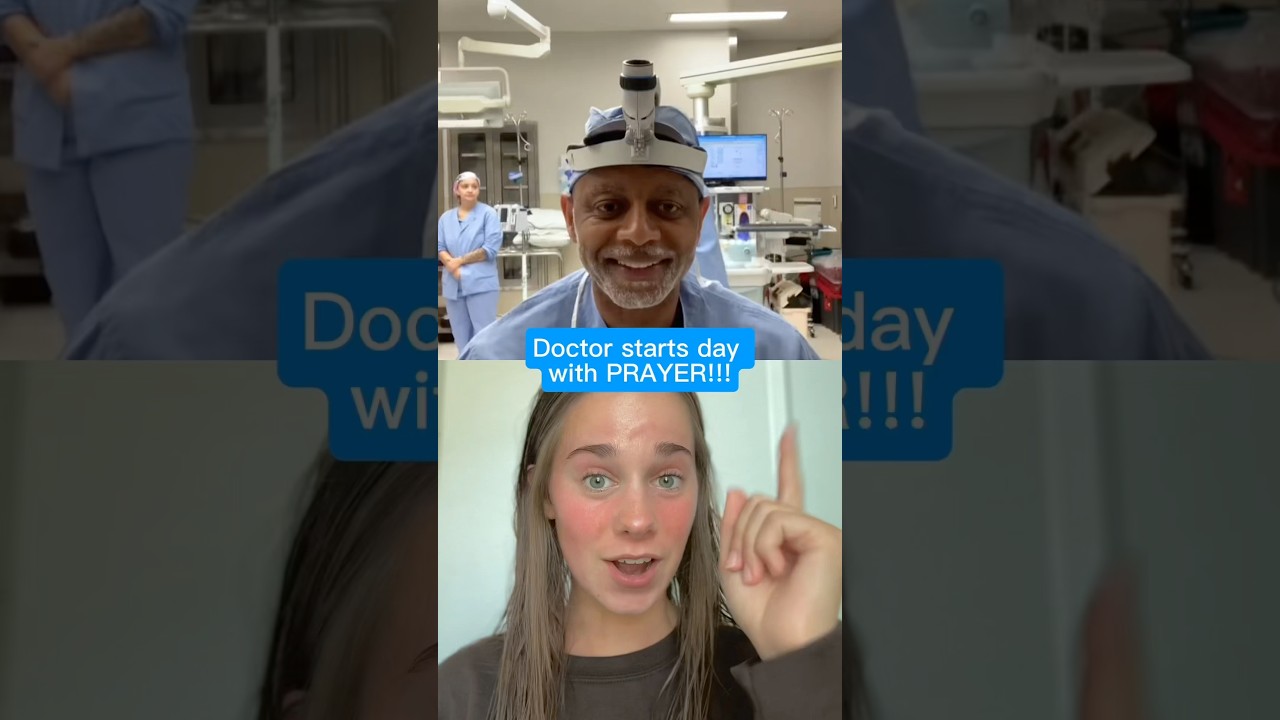Click the "Doctor starts day with PRAYER!!!" caption
Viewport: 1280px width, 720px height.
point(640,361)
